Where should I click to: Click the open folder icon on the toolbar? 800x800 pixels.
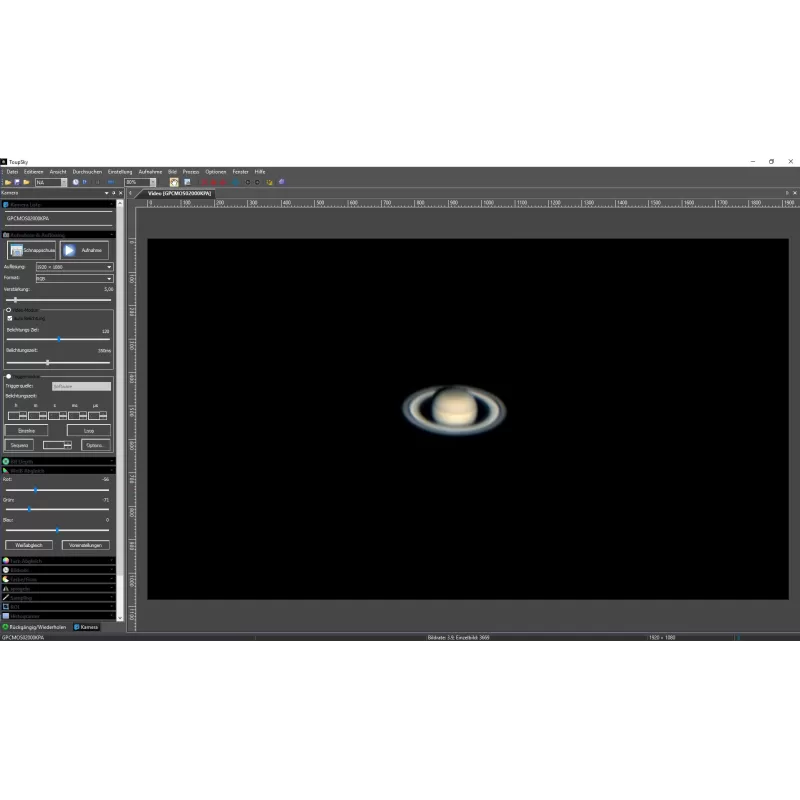coord(7,181)
